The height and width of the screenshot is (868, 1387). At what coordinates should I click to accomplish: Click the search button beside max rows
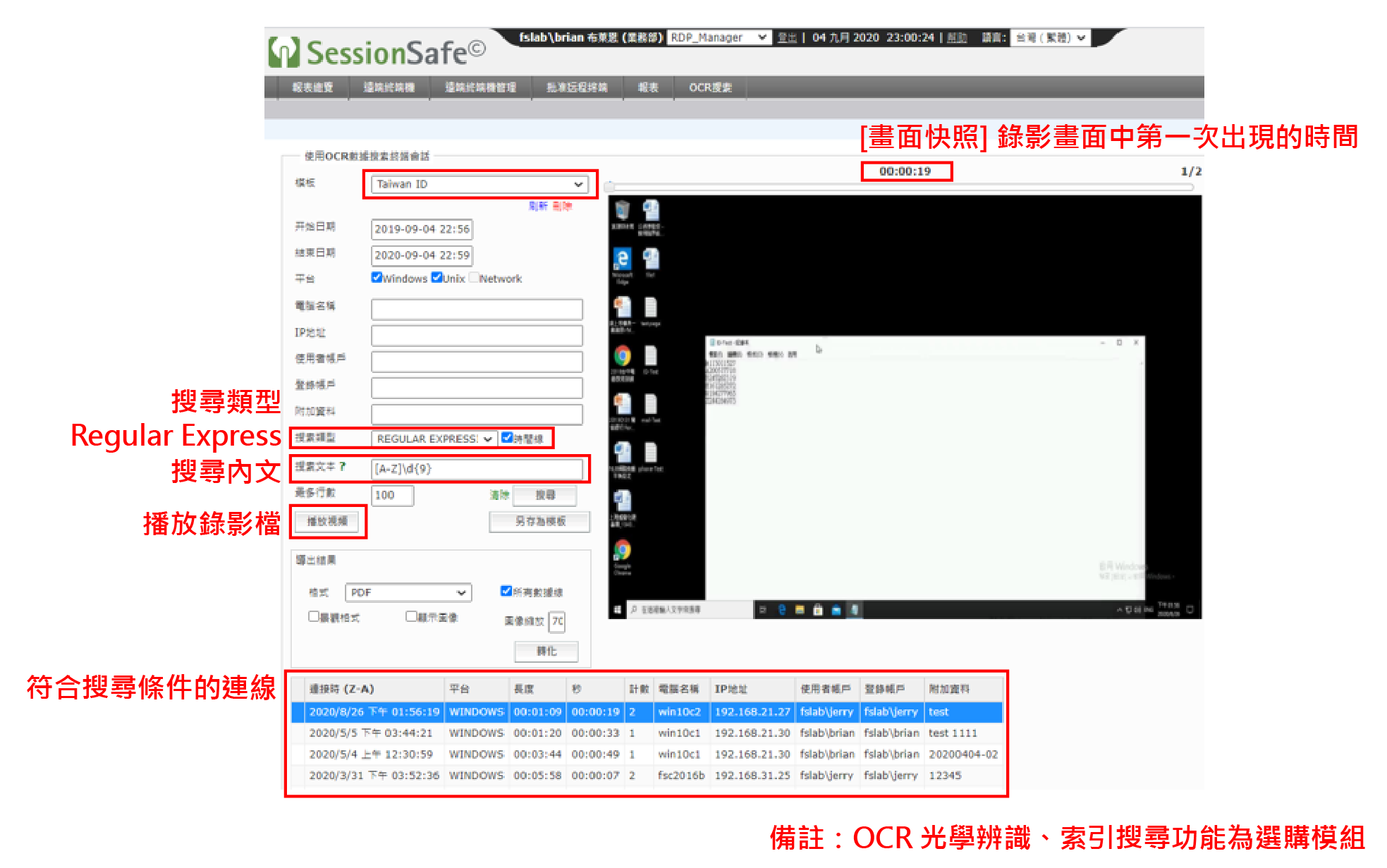545,496
